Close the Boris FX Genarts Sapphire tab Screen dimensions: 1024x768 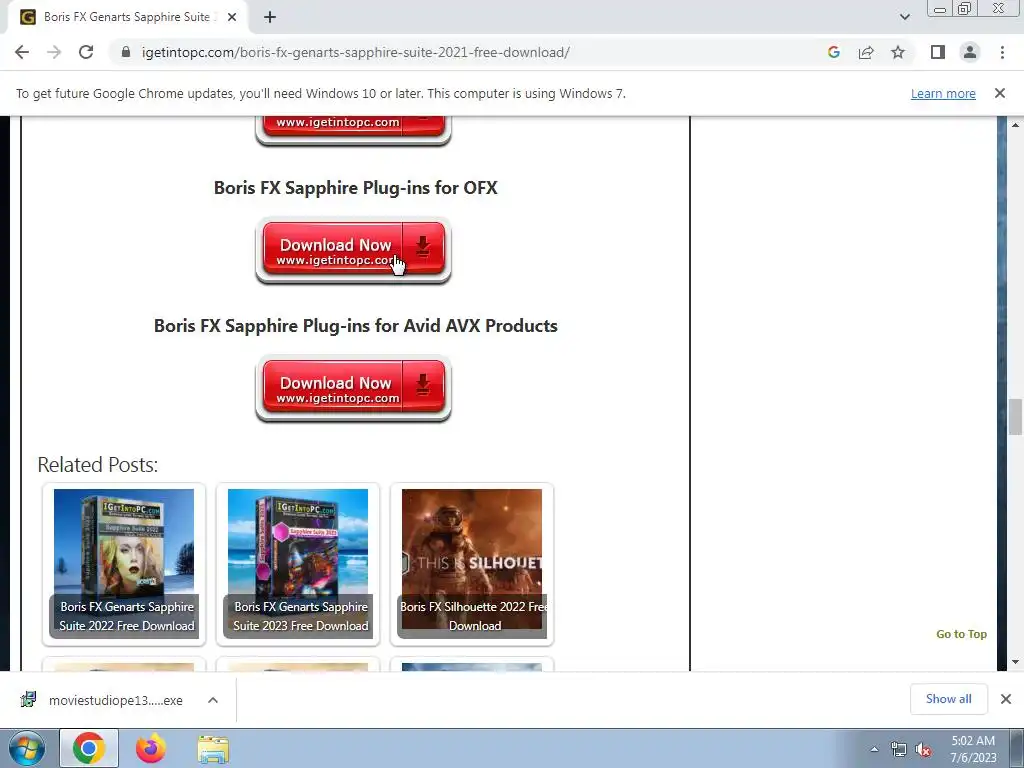pos(232,17)
